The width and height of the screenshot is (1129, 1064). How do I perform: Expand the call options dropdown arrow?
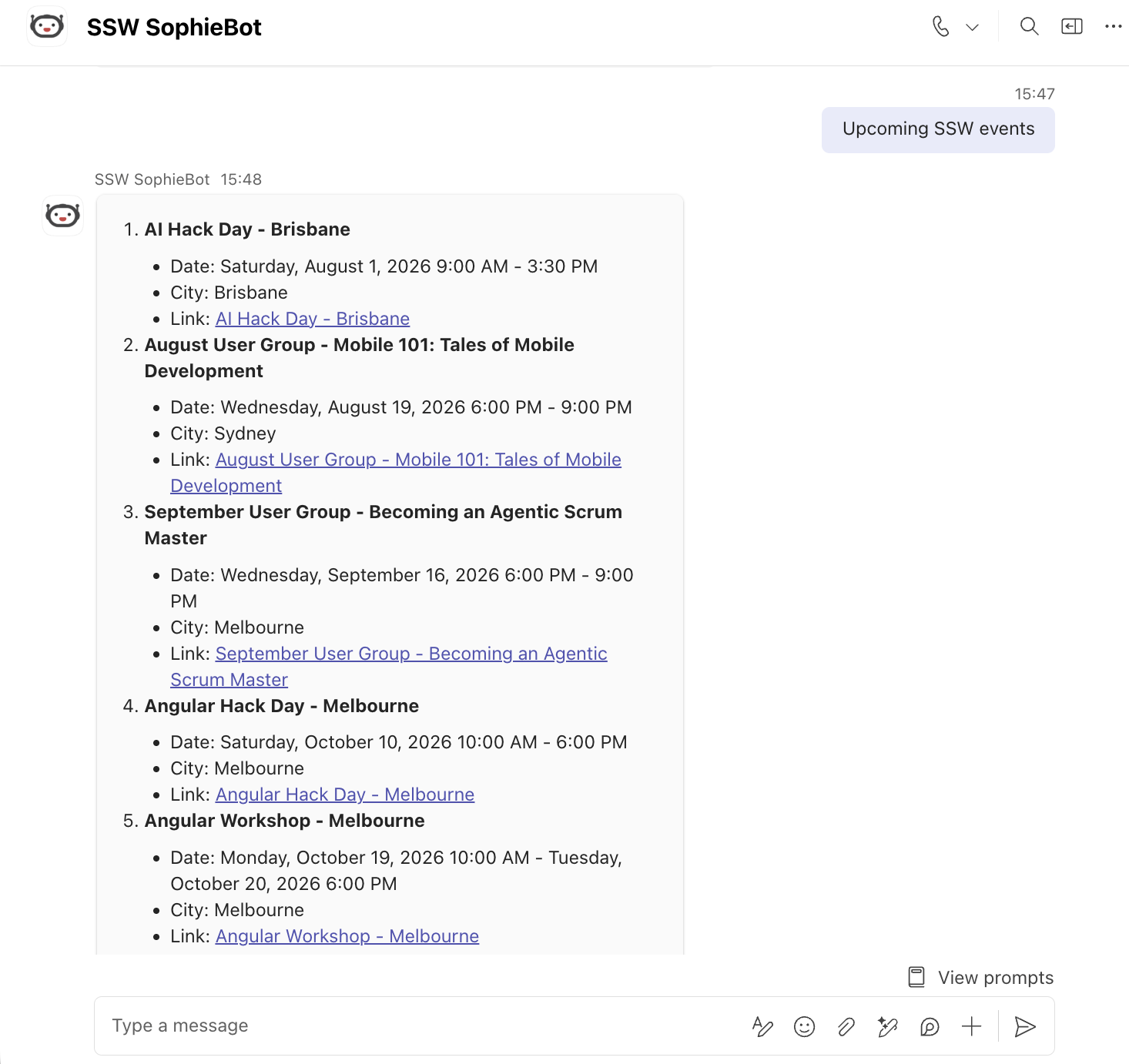coord(972,28)
